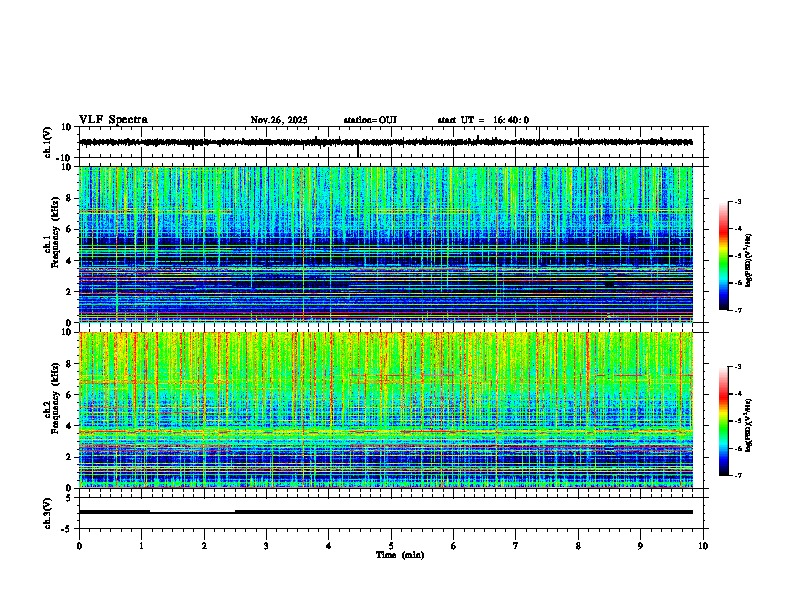Click time-axis tick label "9"
This screenshot has width=792, height=612.
tap(640, 546)
